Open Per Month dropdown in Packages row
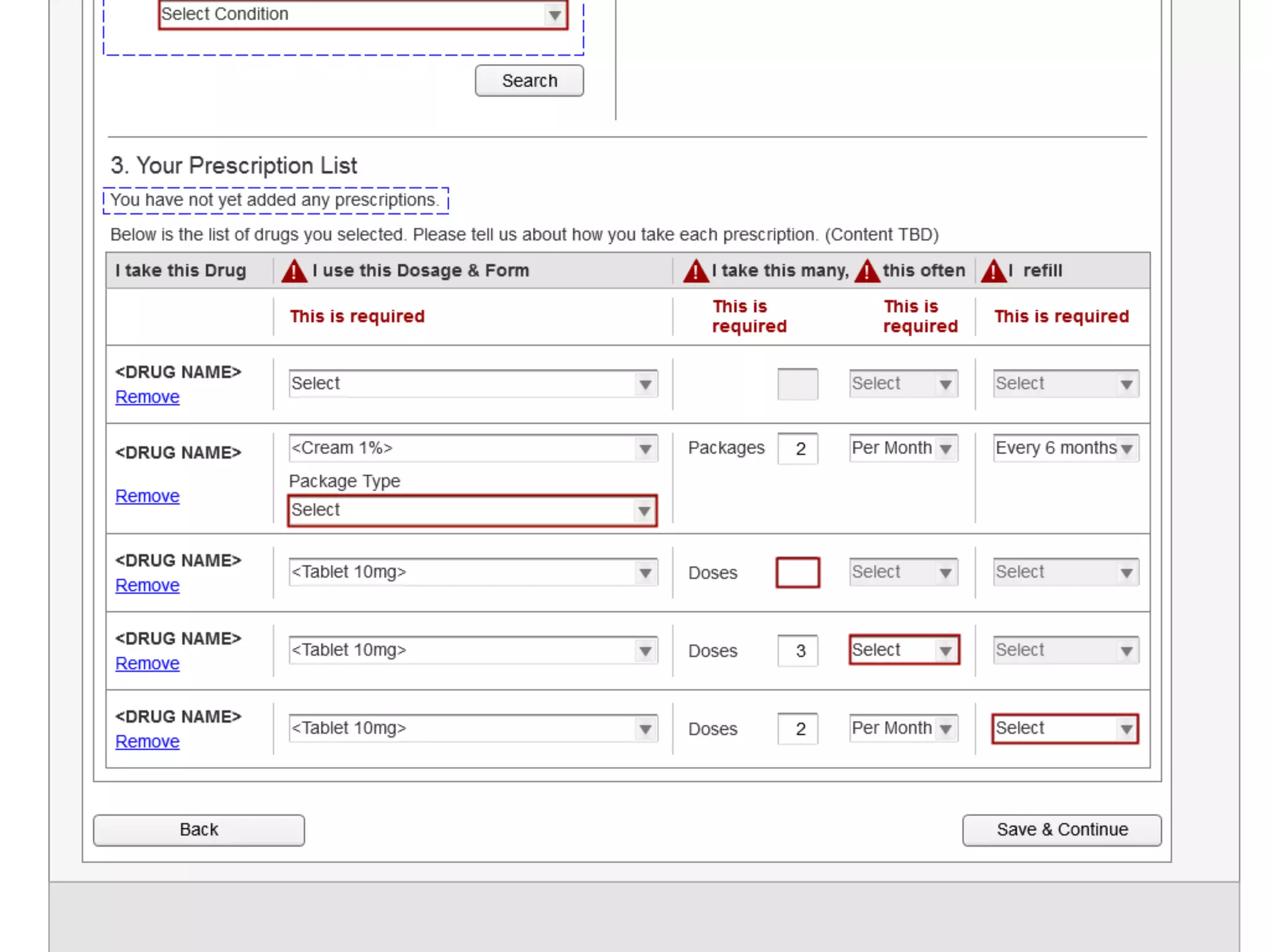Screen dimensions: 1270x952 click(x=904, y=448)
